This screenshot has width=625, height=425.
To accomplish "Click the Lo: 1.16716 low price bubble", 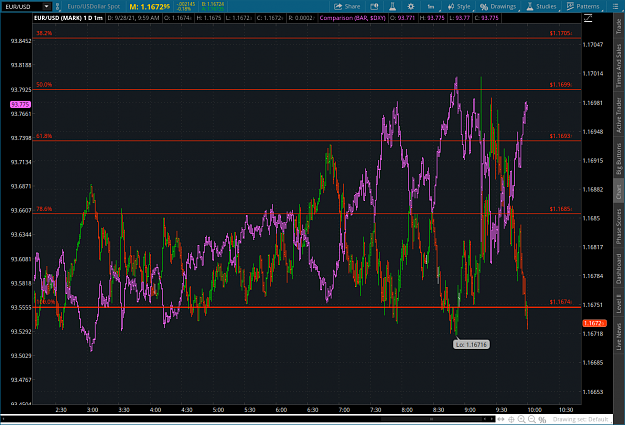I will pos(471,344).
